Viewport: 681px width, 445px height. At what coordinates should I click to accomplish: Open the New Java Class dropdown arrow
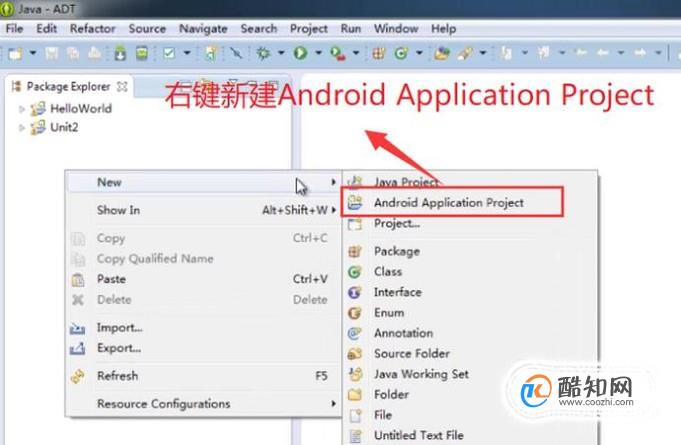coord(419,53)
